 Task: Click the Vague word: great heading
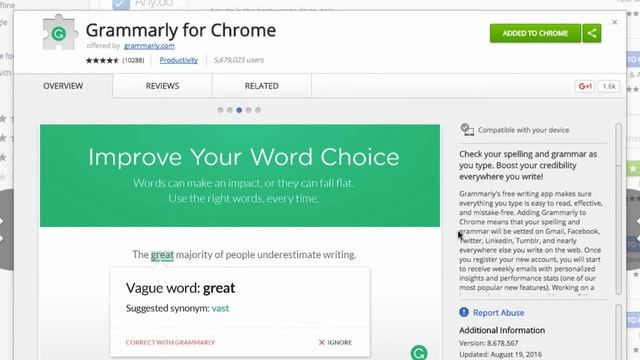pyautogui.click(x=180, y=288)
